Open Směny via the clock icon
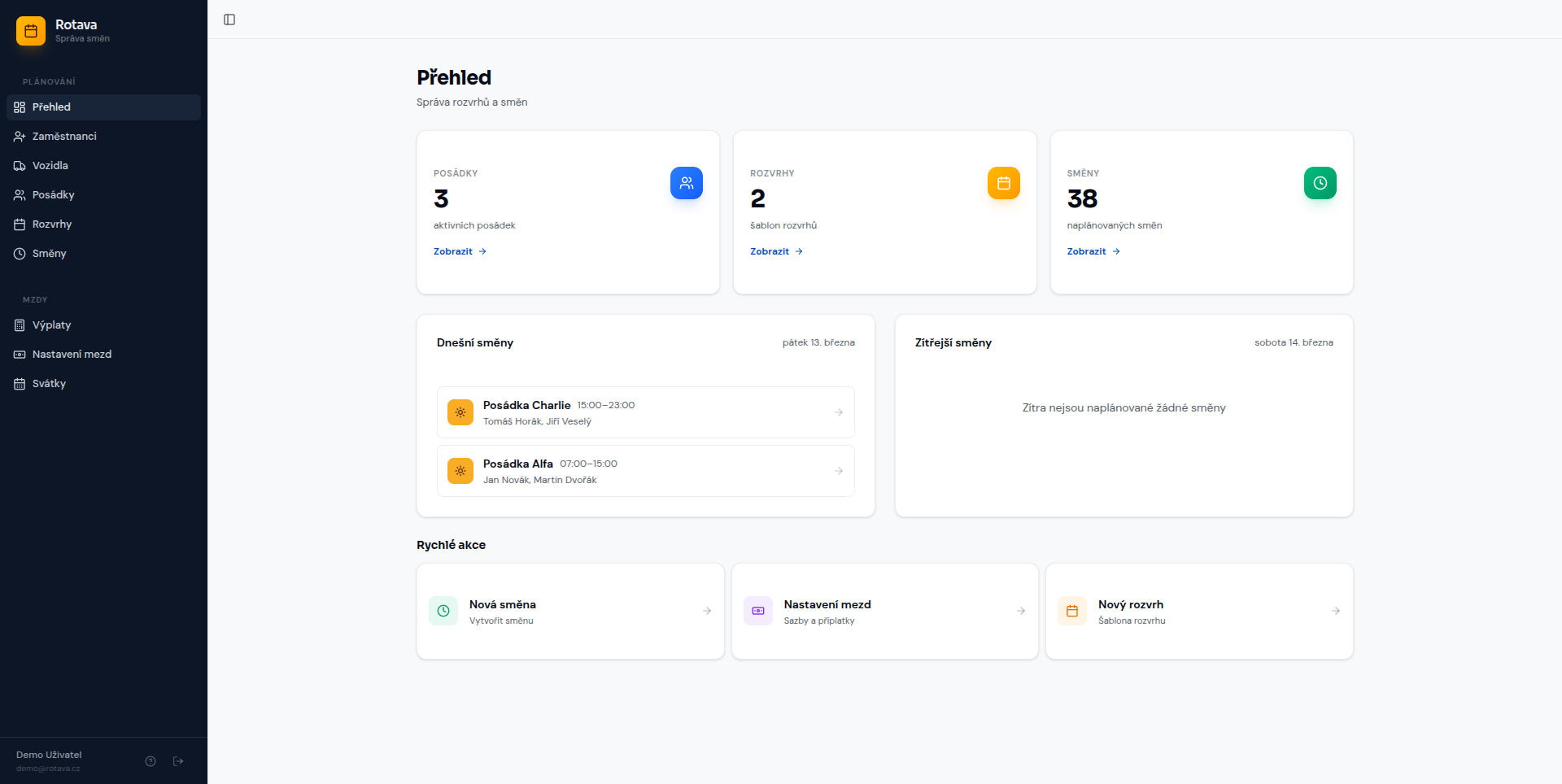Image resolution: width=1562 pixels, height=784 pixels. [x=20, y=253]
